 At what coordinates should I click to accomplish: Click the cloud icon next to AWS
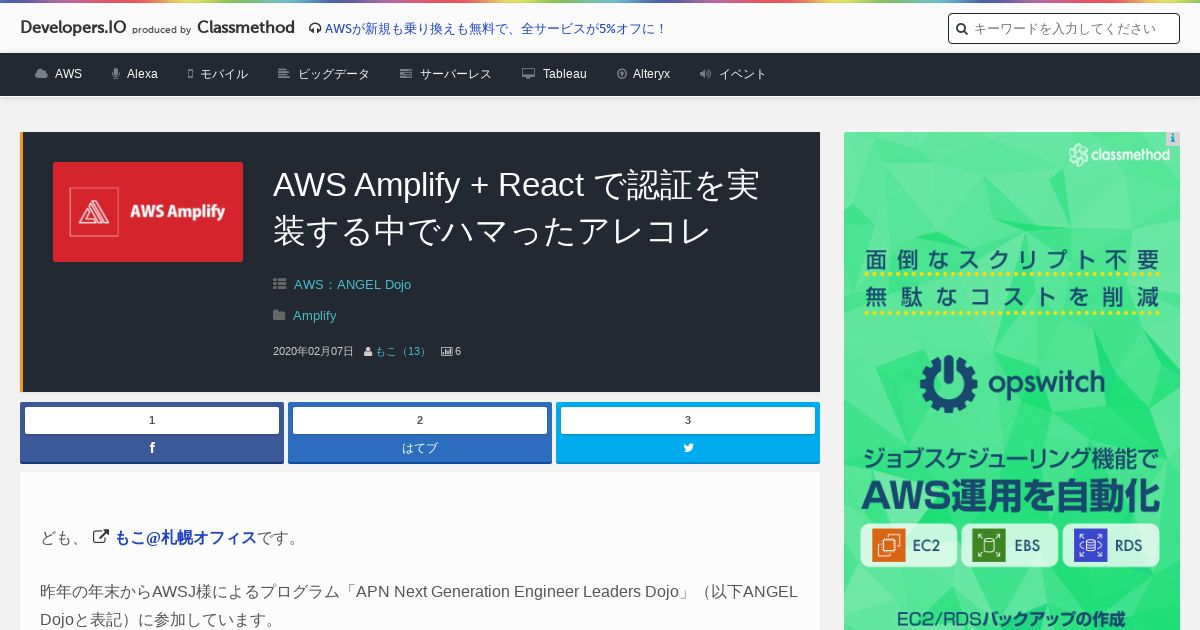pyautogui.click(x=41, y=74)
